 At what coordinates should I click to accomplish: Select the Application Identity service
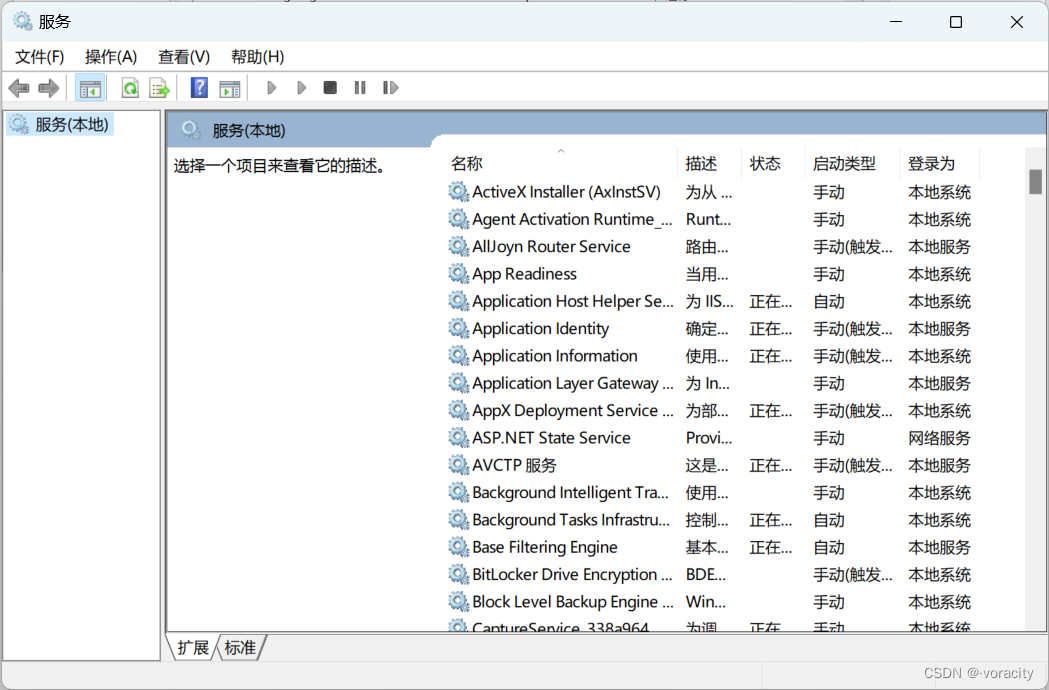click(541, 328)
